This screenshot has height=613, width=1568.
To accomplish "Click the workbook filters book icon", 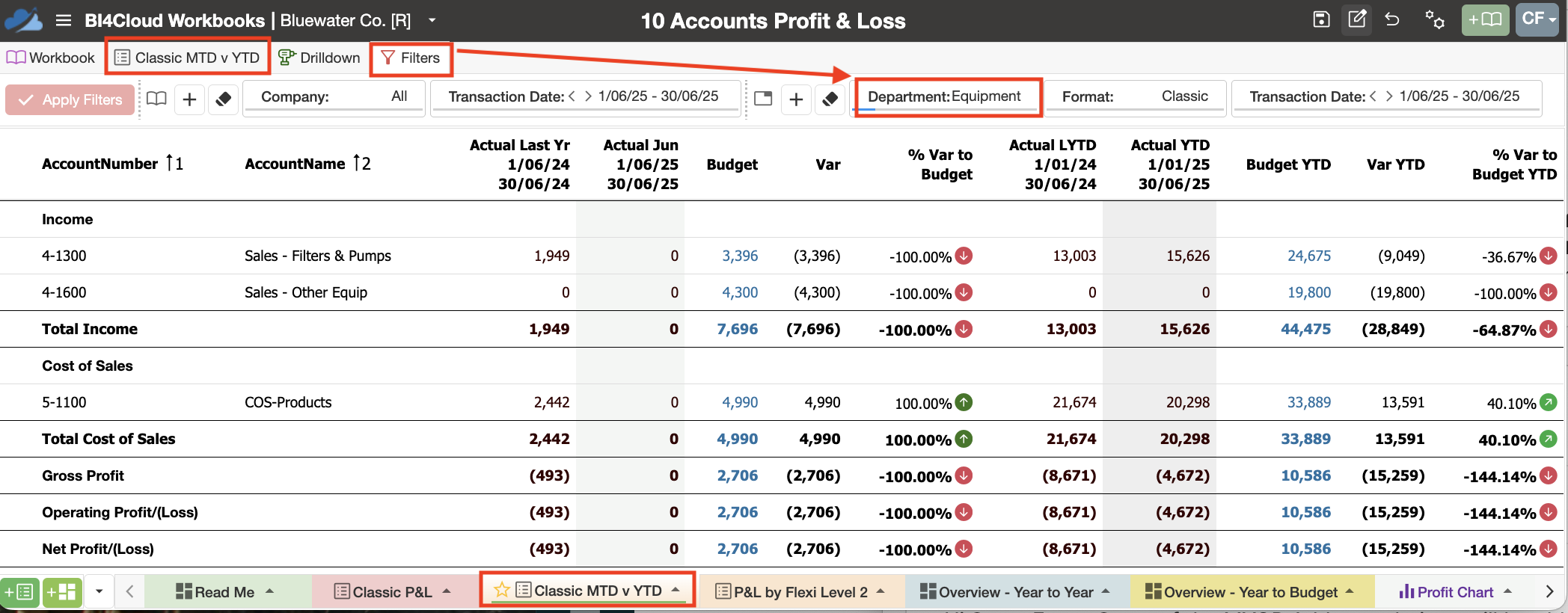I will point(156,99).
